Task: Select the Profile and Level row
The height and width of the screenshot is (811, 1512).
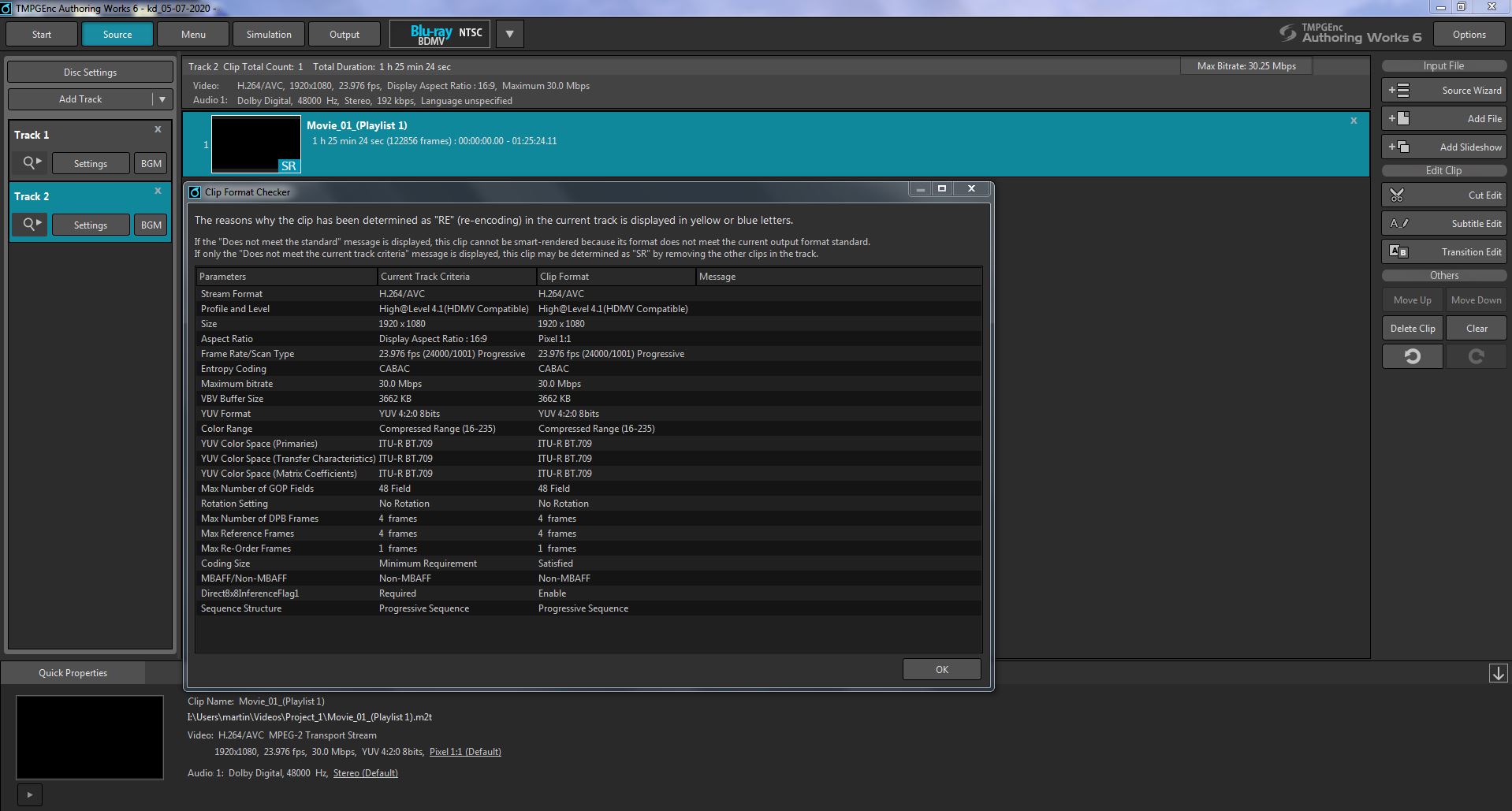Action: click(x=589, y=309)
